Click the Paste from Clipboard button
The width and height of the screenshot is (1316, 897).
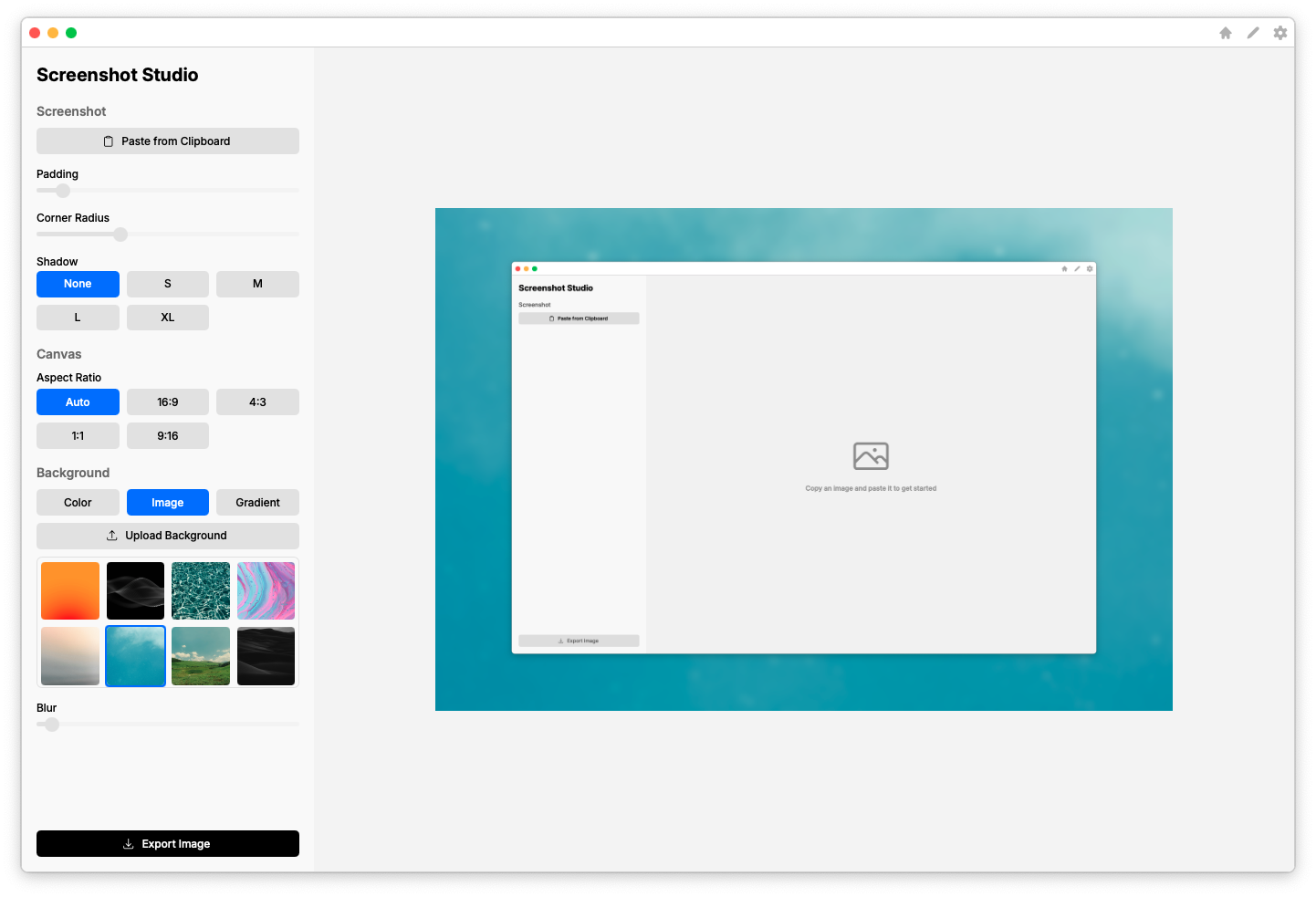pyautogui.click(x=167, y=141)
